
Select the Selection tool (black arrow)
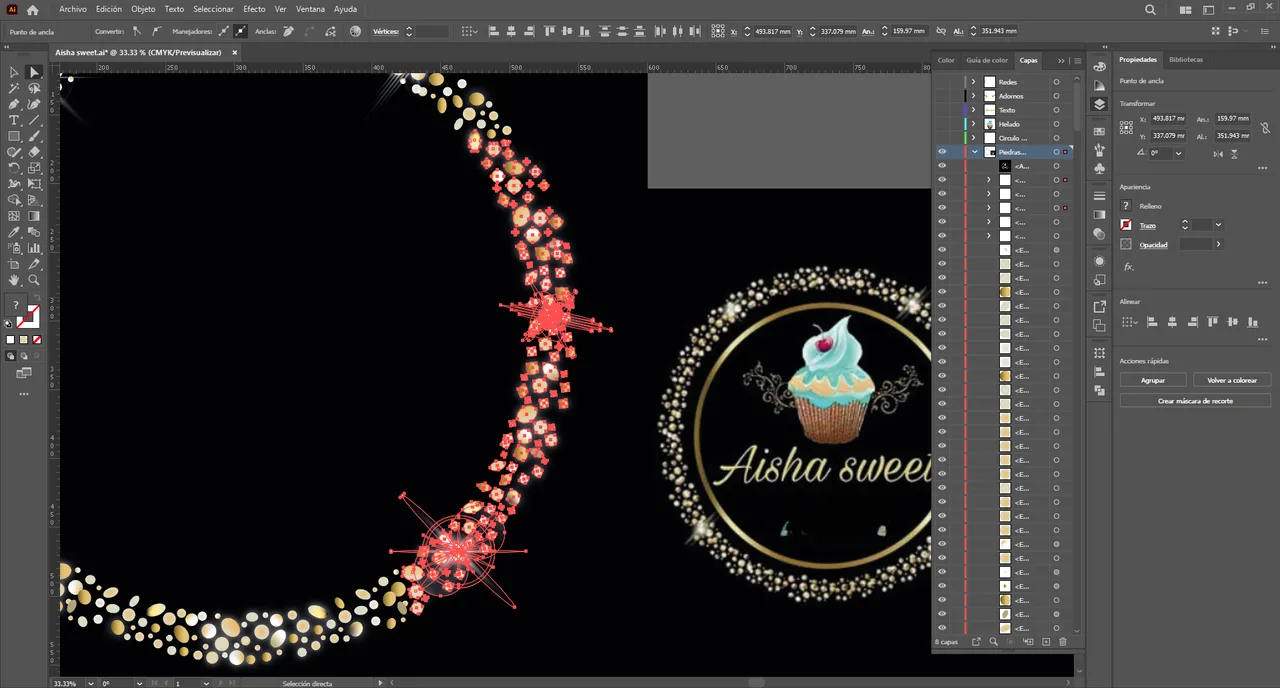click(x=14, y=72)
